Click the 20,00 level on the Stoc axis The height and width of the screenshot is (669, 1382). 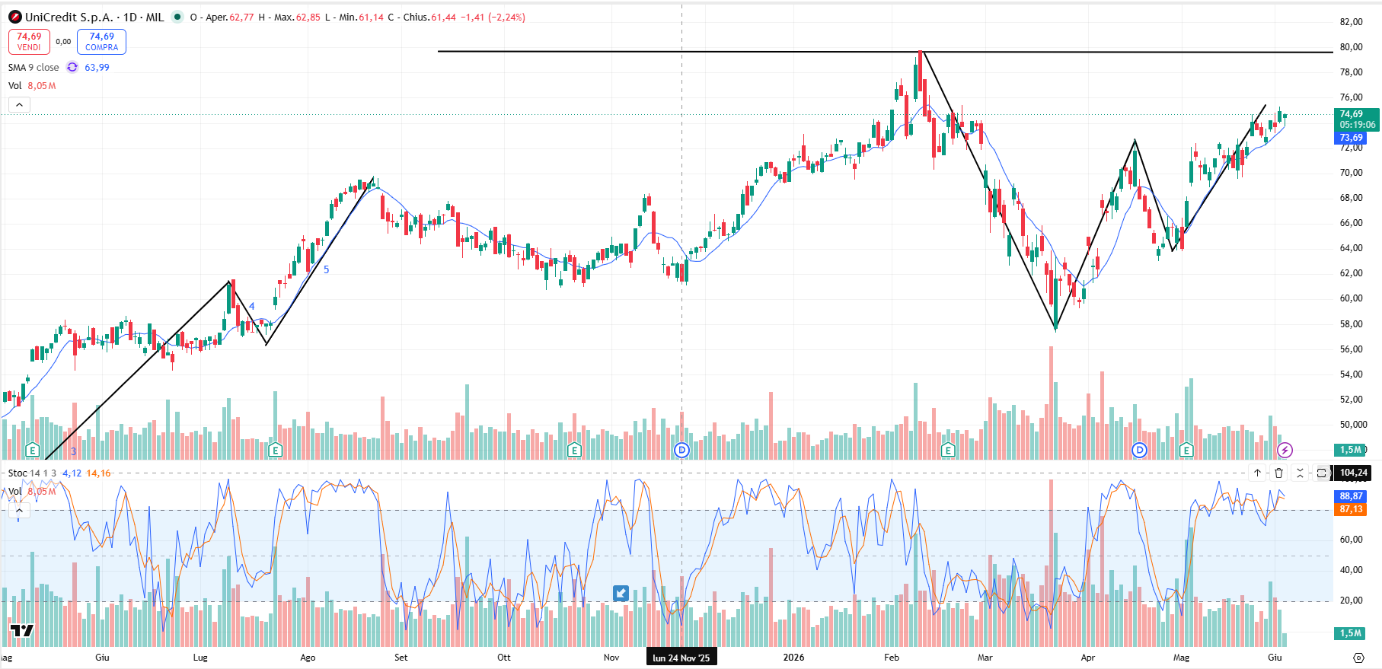click(1351, 600)
